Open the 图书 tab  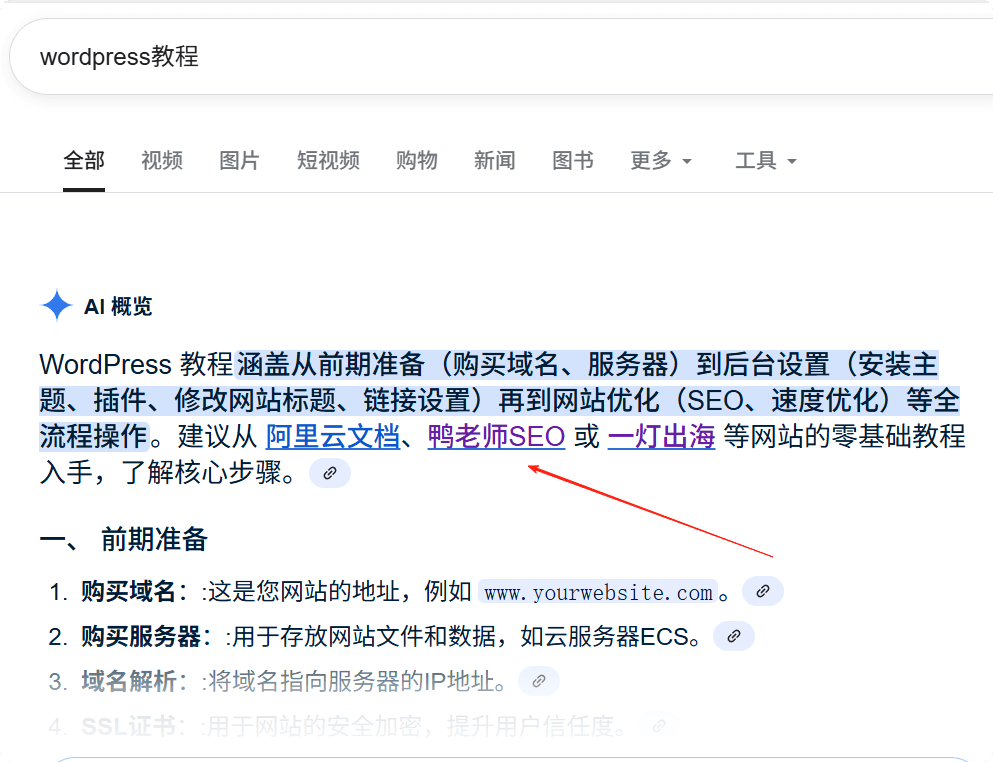coord(572,161)
